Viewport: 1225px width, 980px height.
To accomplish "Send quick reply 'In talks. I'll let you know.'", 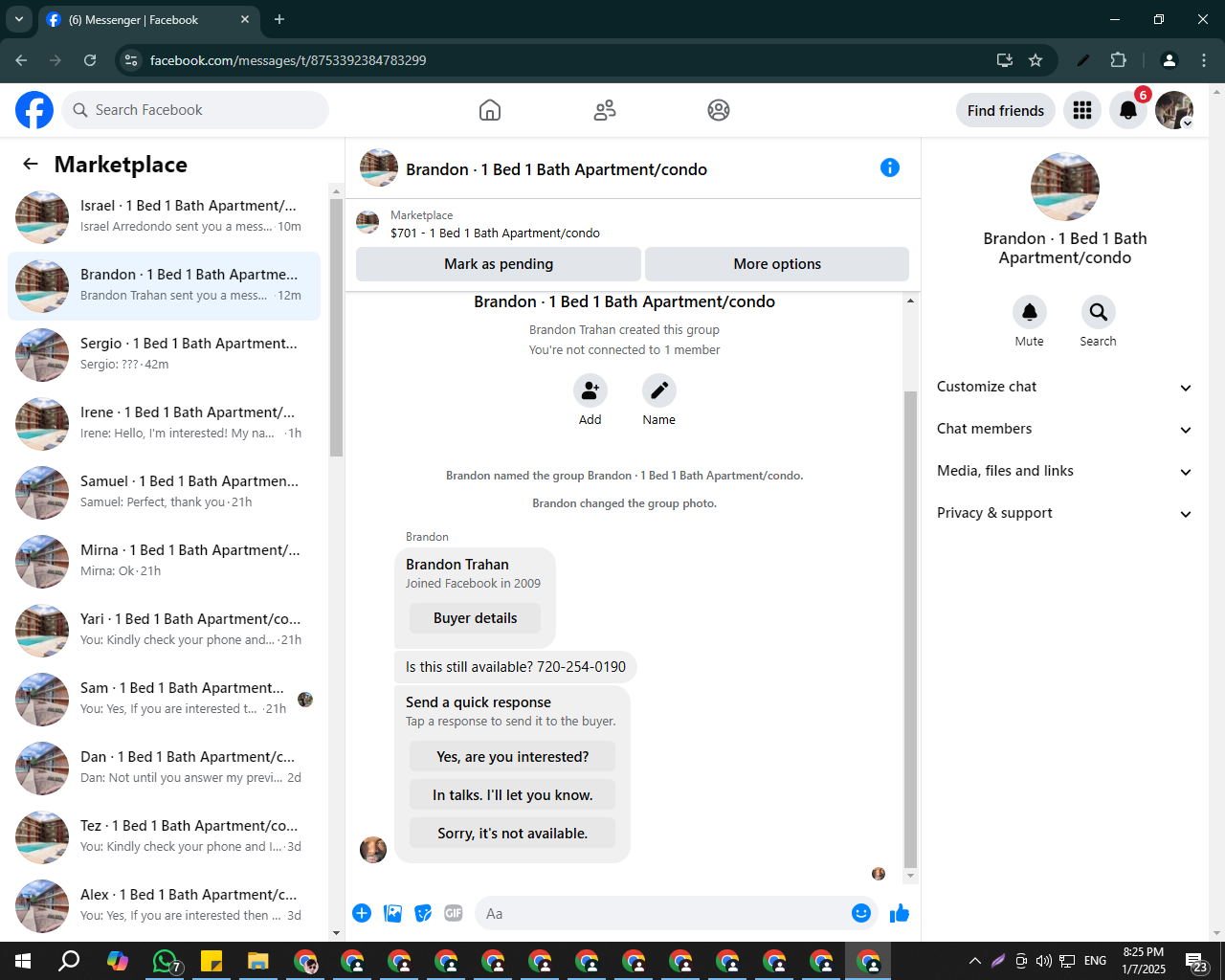I will [513, 795].
